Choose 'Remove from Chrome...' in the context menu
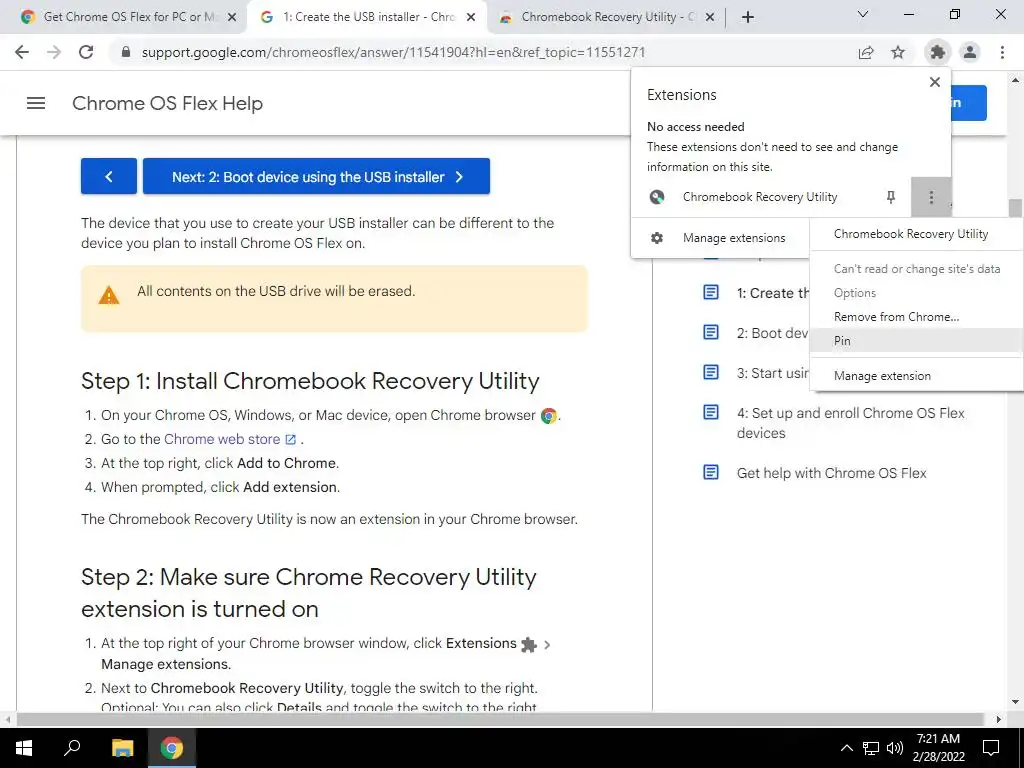The height and width of the screenshot is (768, 1024). 916,317
